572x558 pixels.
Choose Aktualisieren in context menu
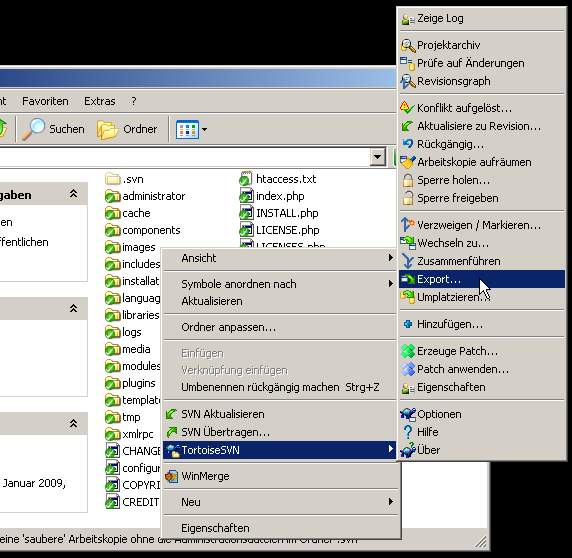tap(279, 301)
